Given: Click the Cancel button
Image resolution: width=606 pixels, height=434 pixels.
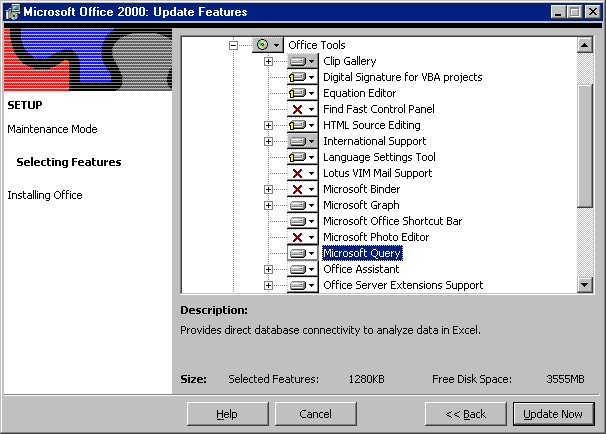Looking at the screenshot, I should [x=315, y=414].
